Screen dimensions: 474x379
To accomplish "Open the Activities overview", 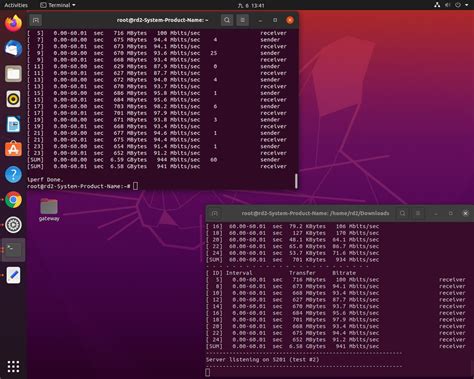I will 16,5.
